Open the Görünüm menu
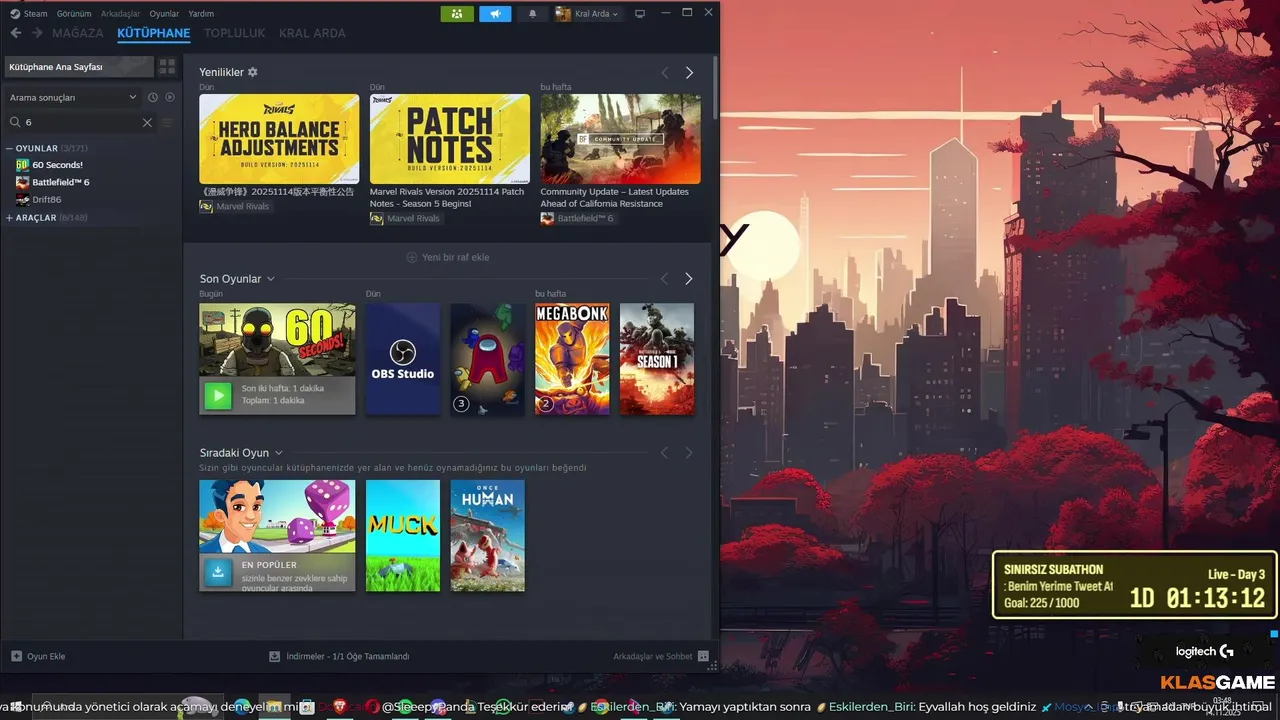Image resolution: width=1280 pixels, height=720 pixels. 74,14
